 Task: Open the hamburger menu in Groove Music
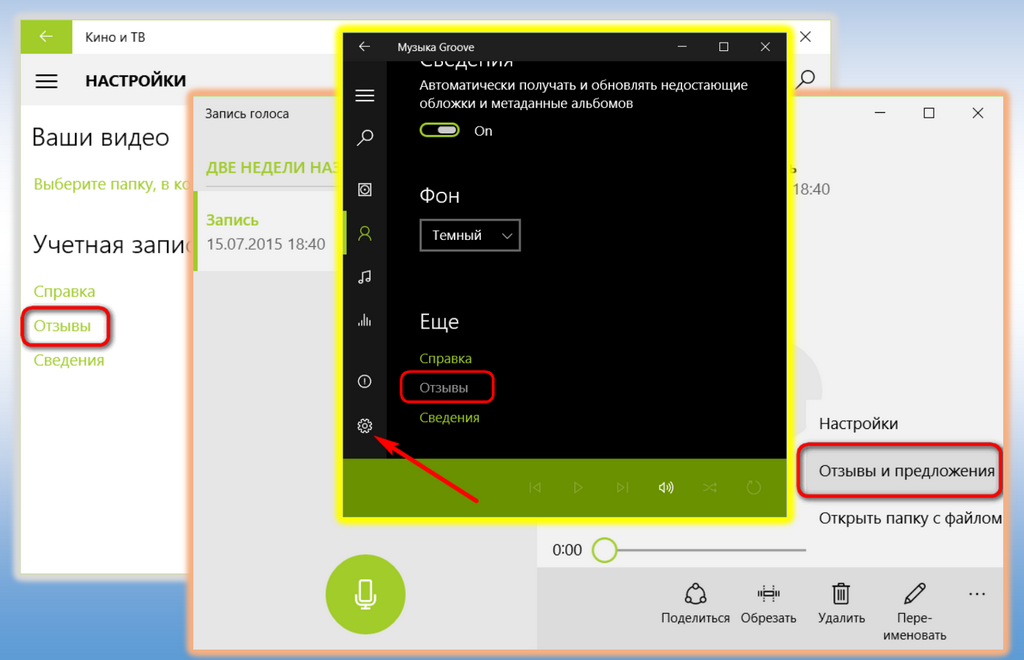coord(364,96)
